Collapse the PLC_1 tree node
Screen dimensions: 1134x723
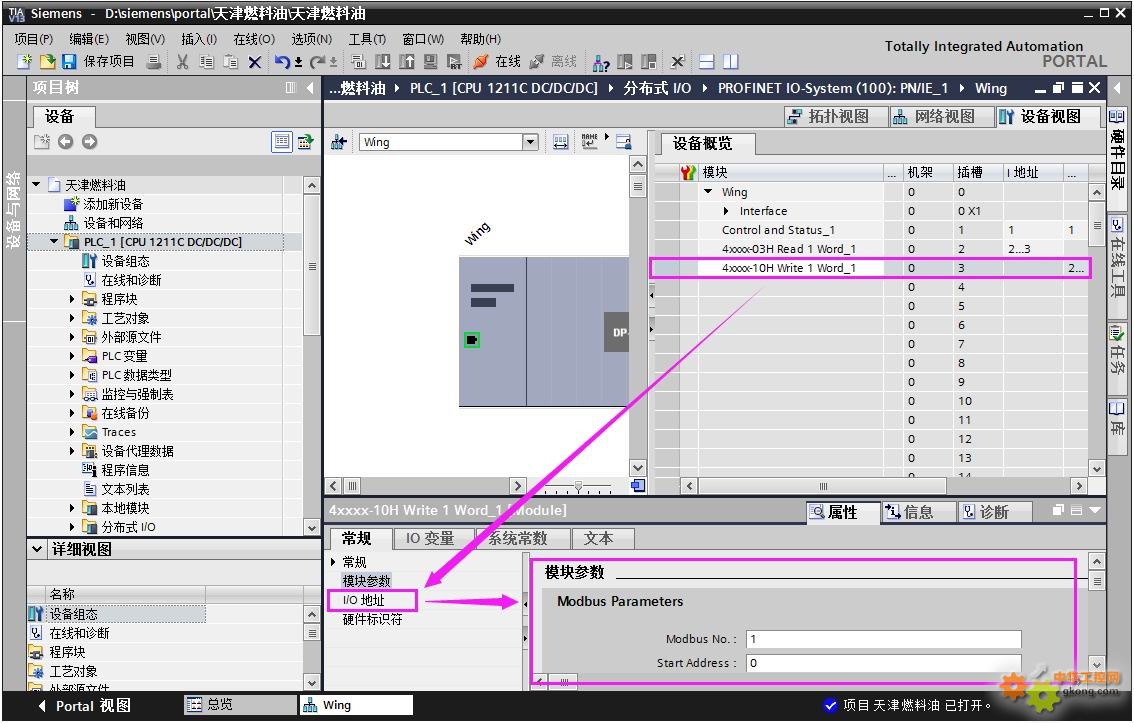coord(54,241)
